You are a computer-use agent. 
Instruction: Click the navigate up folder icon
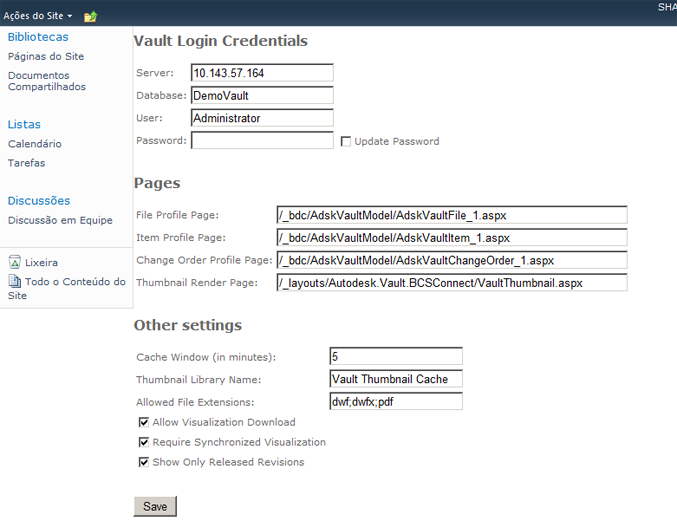[91, 16]
